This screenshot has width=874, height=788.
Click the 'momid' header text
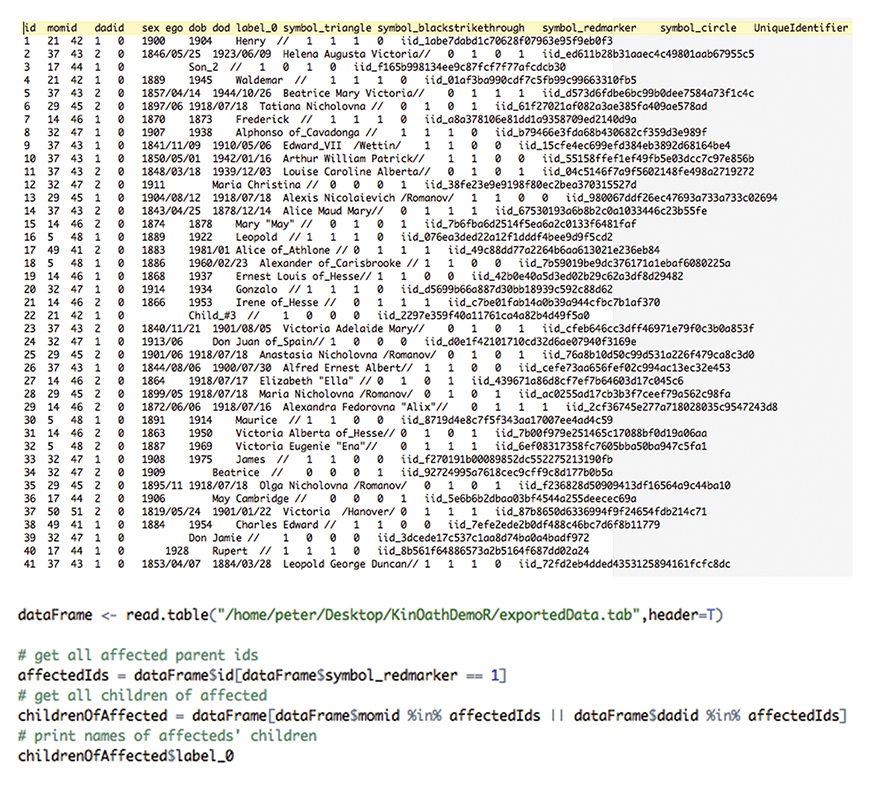(62, 28)
